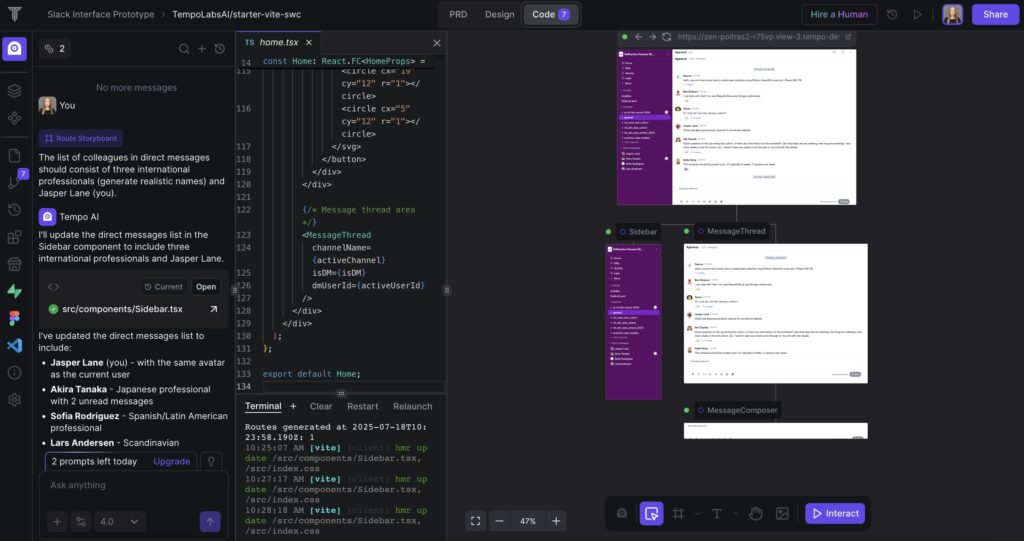Open the history clock icon in sidebar
The width and height of the screenshot is (1024, 541).
click(14, 210)
